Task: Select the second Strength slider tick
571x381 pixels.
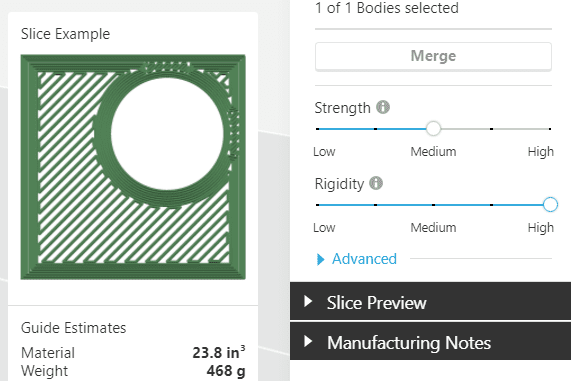Action: click(375, 129)
